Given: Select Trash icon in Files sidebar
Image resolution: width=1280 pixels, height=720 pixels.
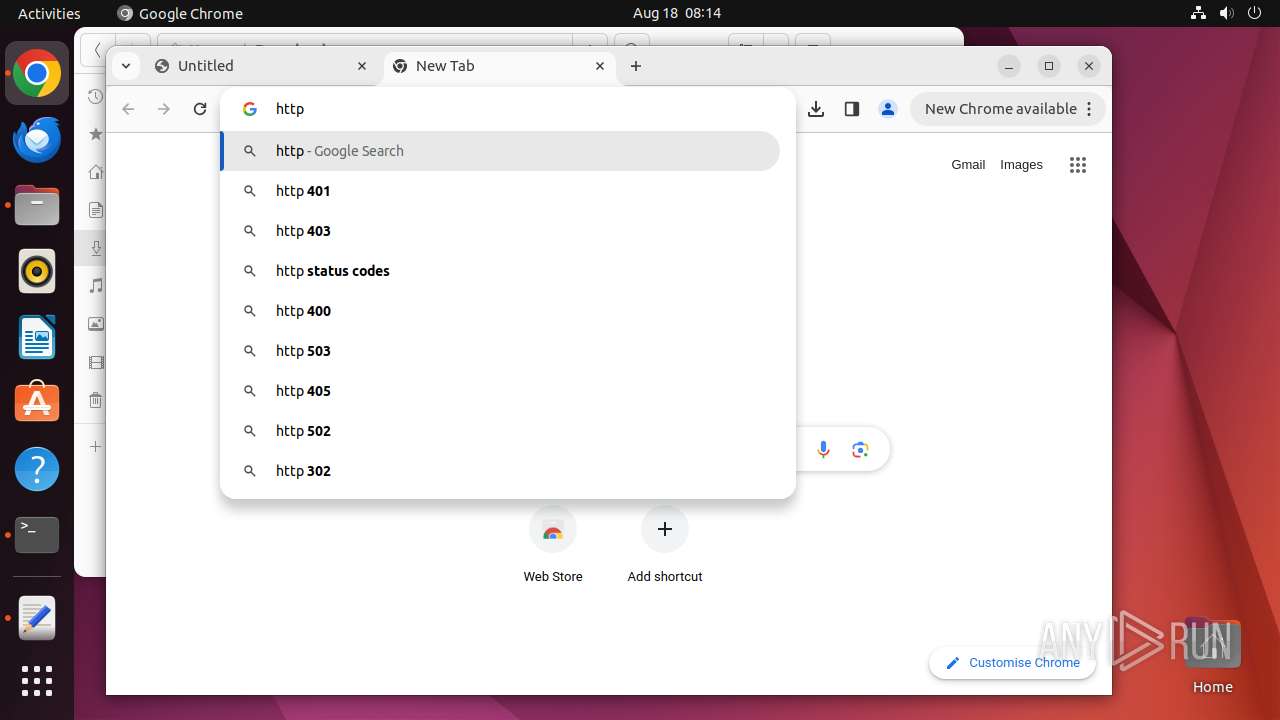Looking at the screenshot, I should pyautogui.click(x=96, y=401).
